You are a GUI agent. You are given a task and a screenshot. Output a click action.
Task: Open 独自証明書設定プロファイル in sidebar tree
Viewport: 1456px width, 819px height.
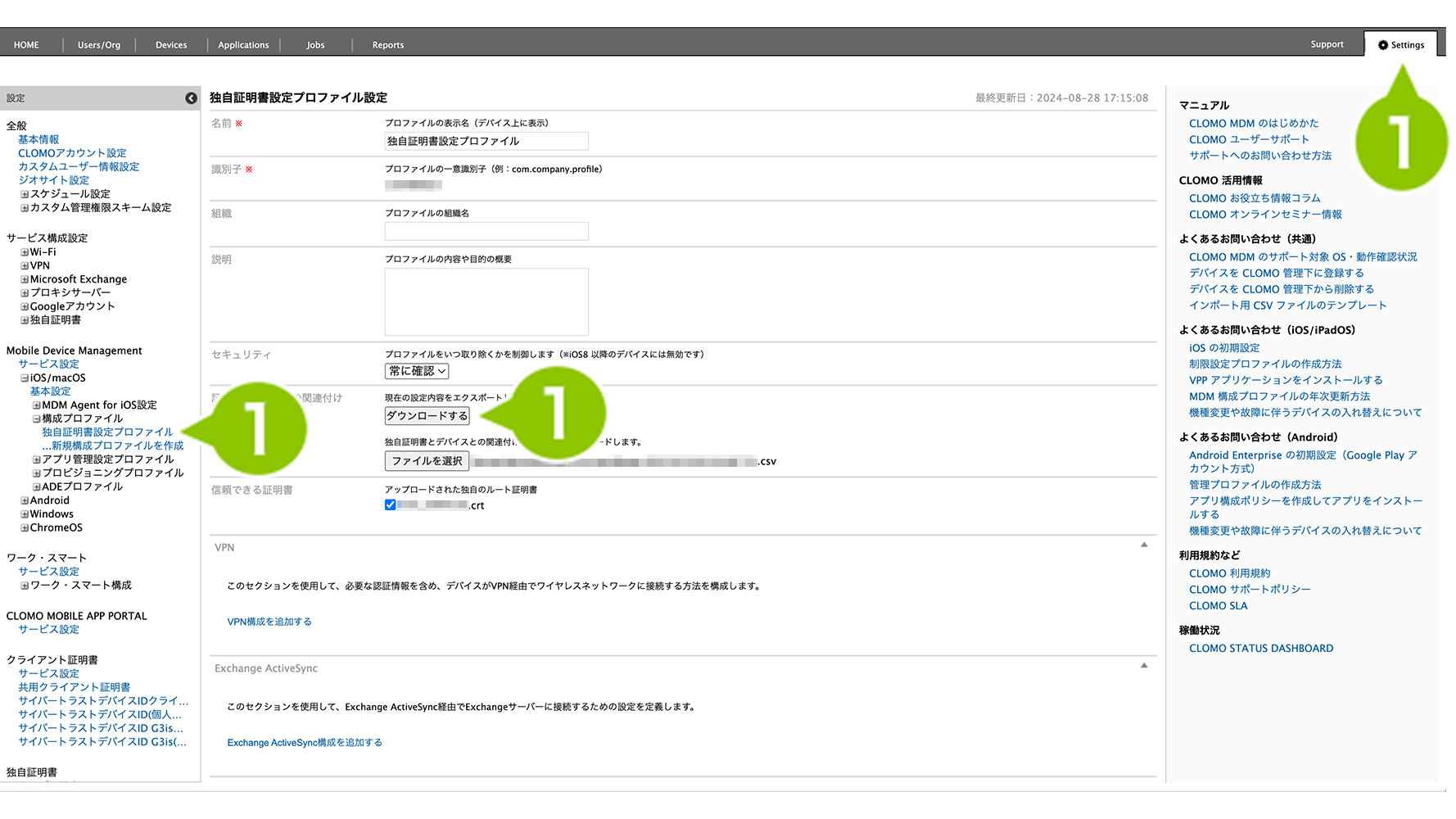coord(107,432)
